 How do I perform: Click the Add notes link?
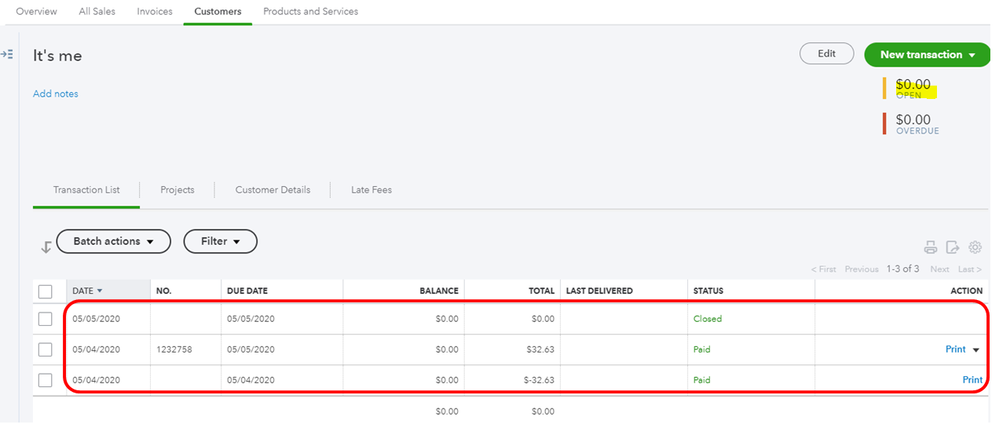click(x=55, y=94)
